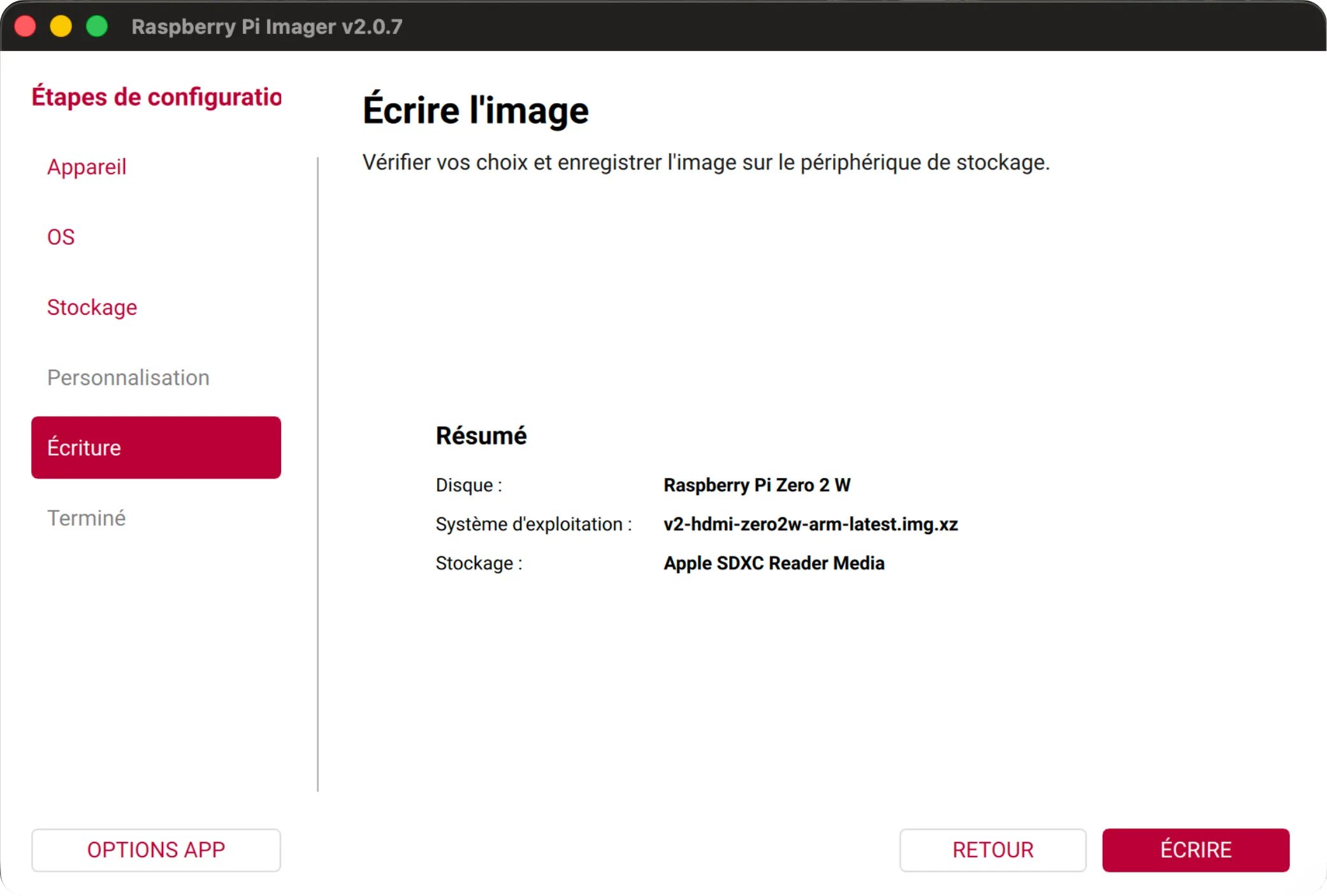Image resolution: width=1327 pixels, height=896 pixels.
Task: Close the window with red button
Action: click(x=25, y=26)
